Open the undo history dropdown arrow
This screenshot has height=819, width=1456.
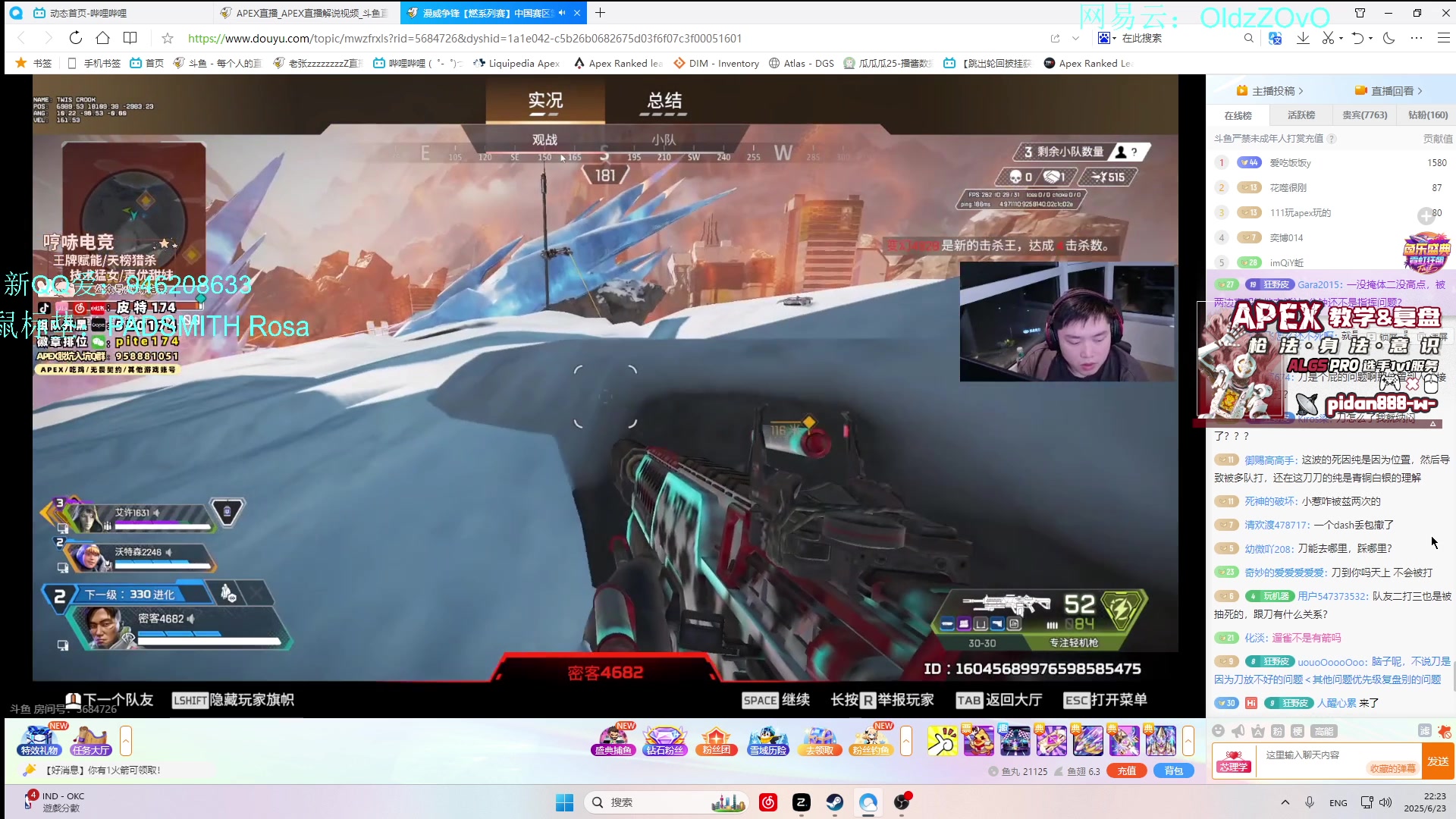(x=1370, y=39)
